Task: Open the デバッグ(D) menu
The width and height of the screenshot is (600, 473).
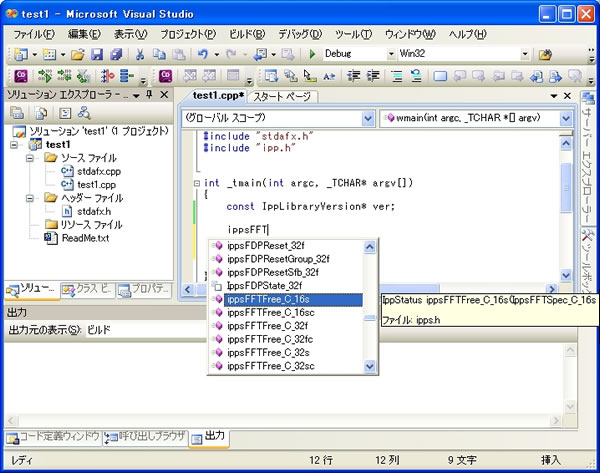Action: pos(300,34)
